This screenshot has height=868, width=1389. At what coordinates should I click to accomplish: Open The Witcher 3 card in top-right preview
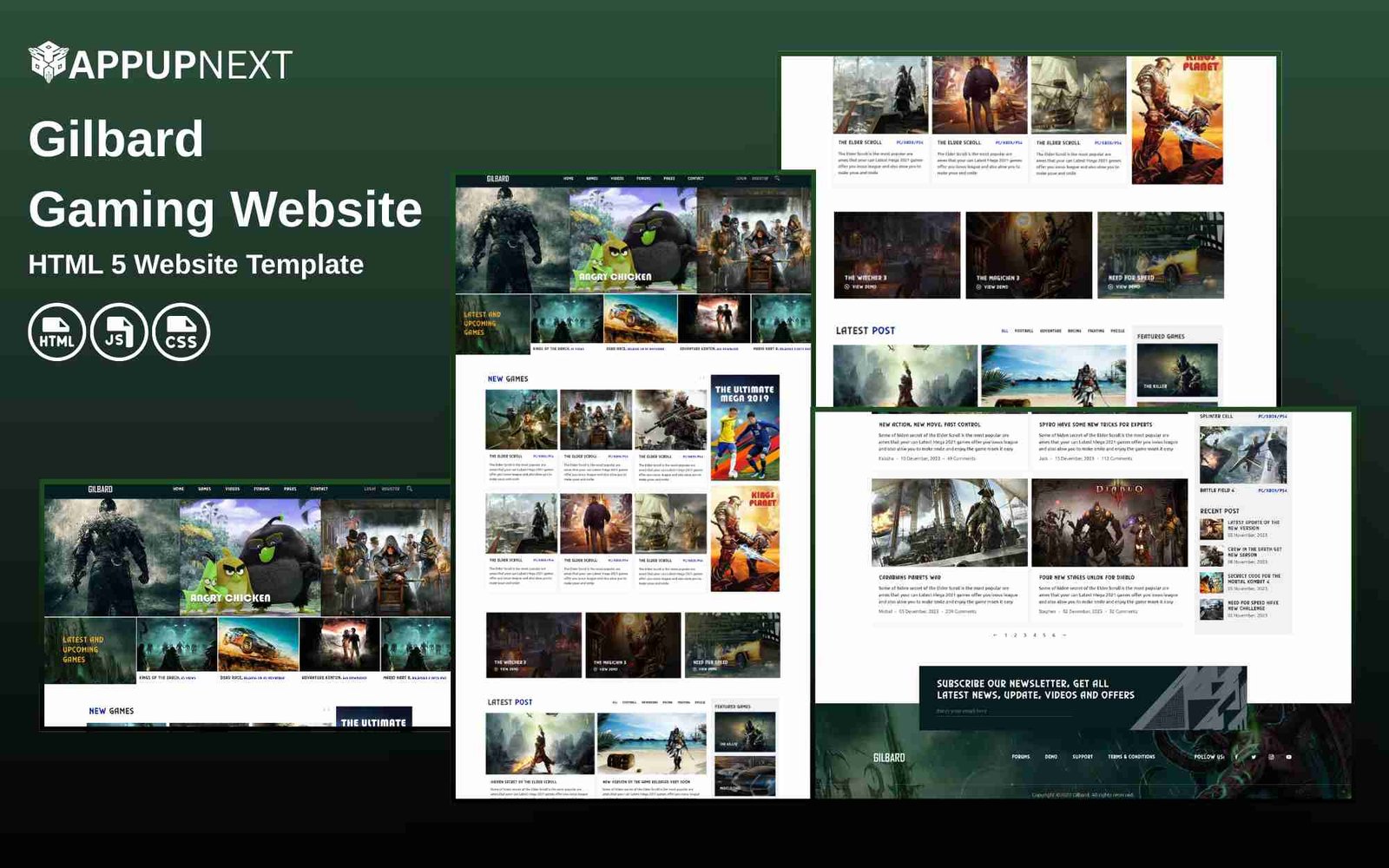click(897, 255)
